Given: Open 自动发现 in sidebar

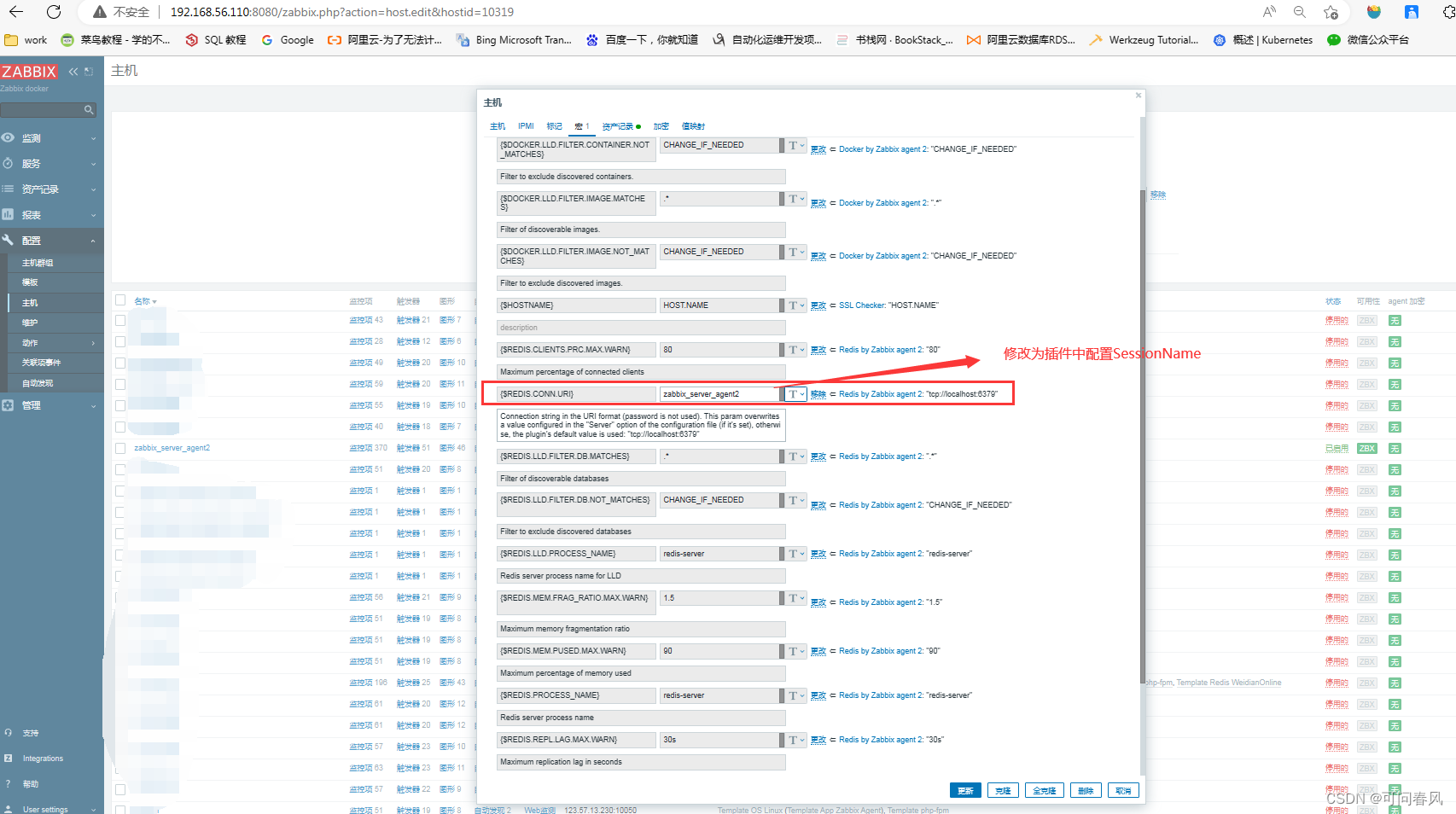Looking at the screenshot, I should tap(38, 383).
